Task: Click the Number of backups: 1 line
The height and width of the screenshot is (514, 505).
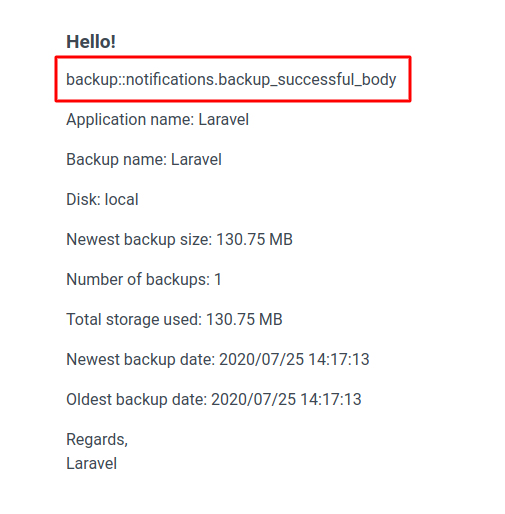Action: (x=144, y=279)
